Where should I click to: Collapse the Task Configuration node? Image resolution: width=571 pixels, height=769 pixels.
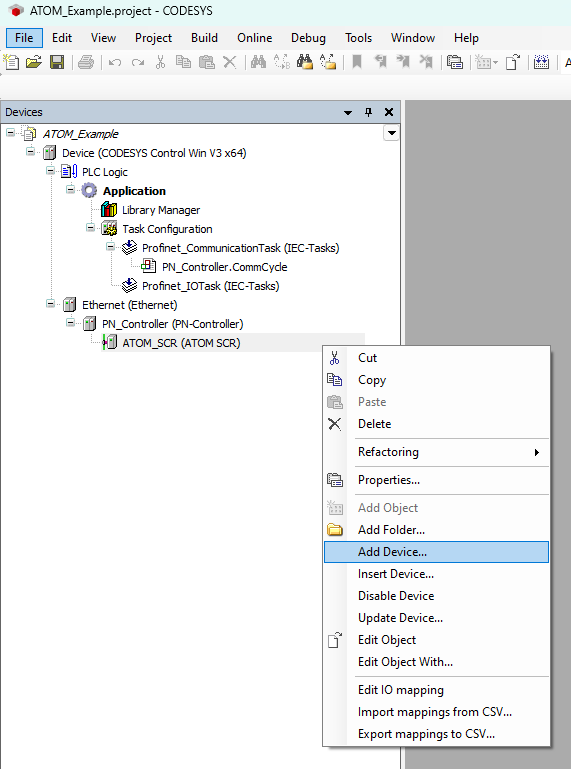tap(90, 228)
